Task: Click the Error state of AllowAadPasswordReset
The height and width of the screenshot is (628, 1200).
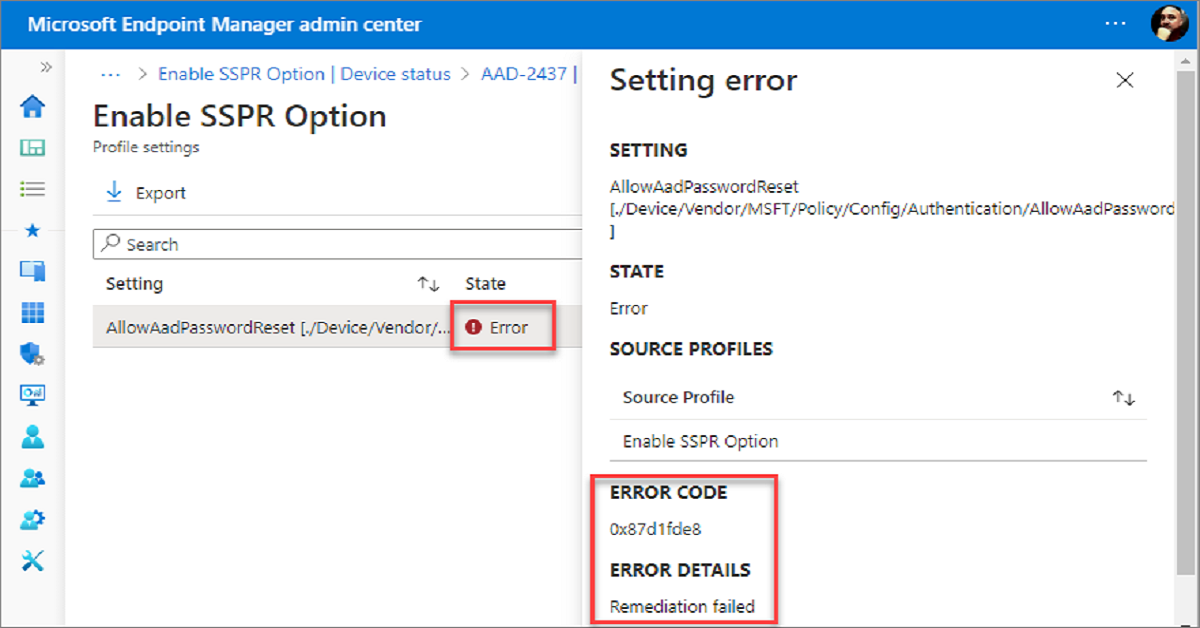Action: 497,327
